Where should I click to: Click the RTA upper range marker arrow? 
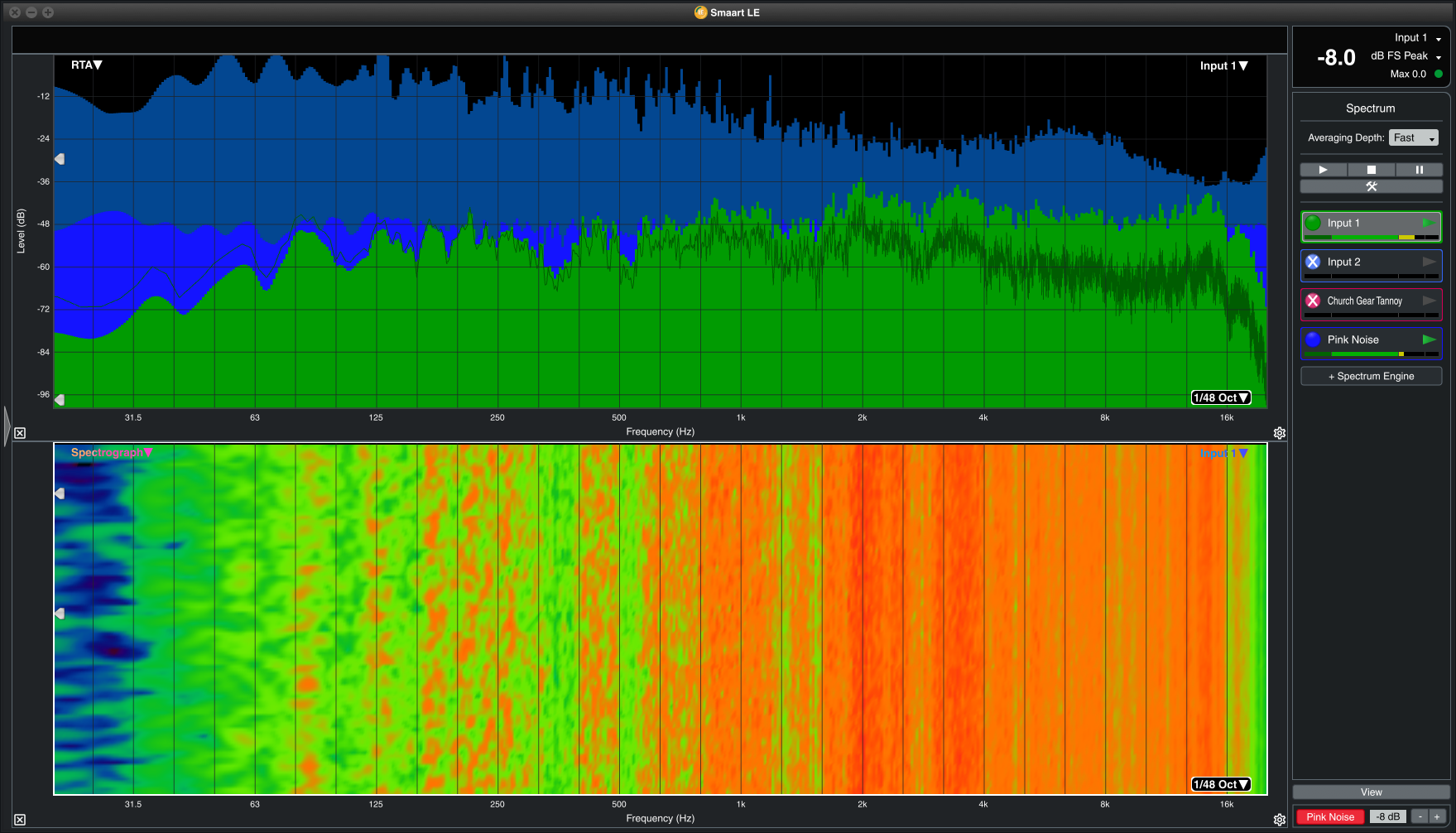click(x=60, y=159)
